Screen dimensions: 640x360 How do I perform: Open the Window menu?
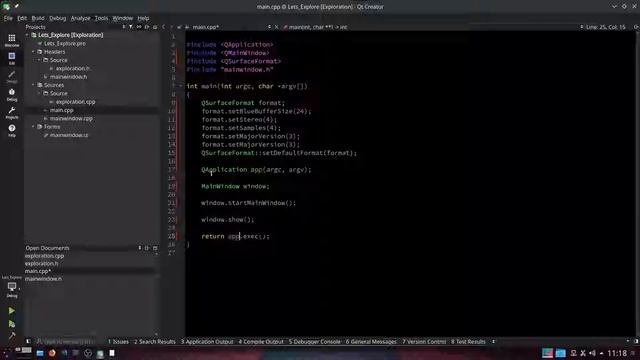click(x=123, y=18)
